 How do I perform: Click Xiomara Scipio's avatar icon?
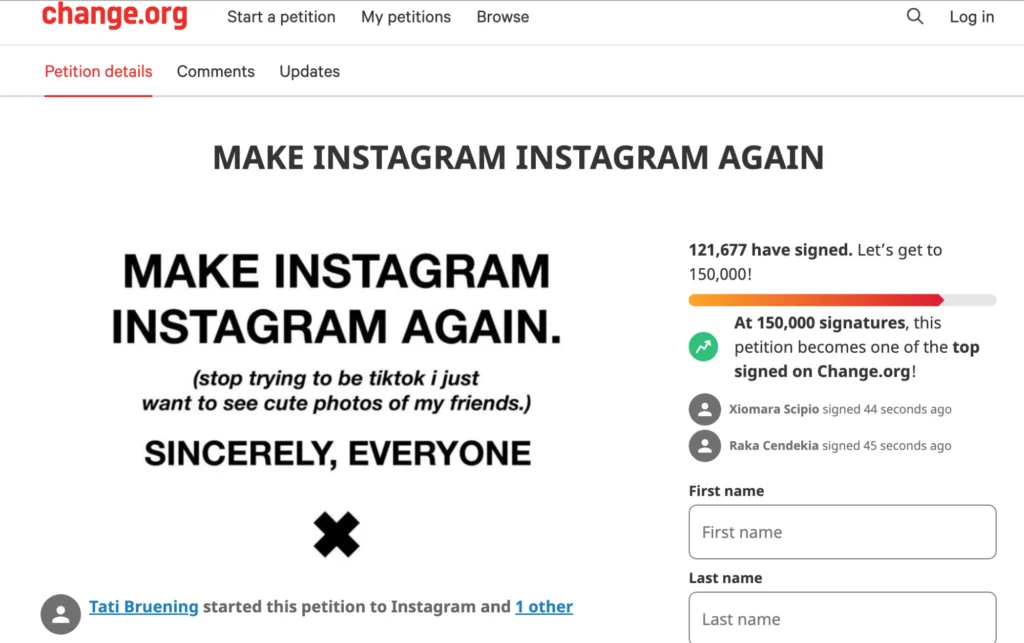[x=705, y=409]
